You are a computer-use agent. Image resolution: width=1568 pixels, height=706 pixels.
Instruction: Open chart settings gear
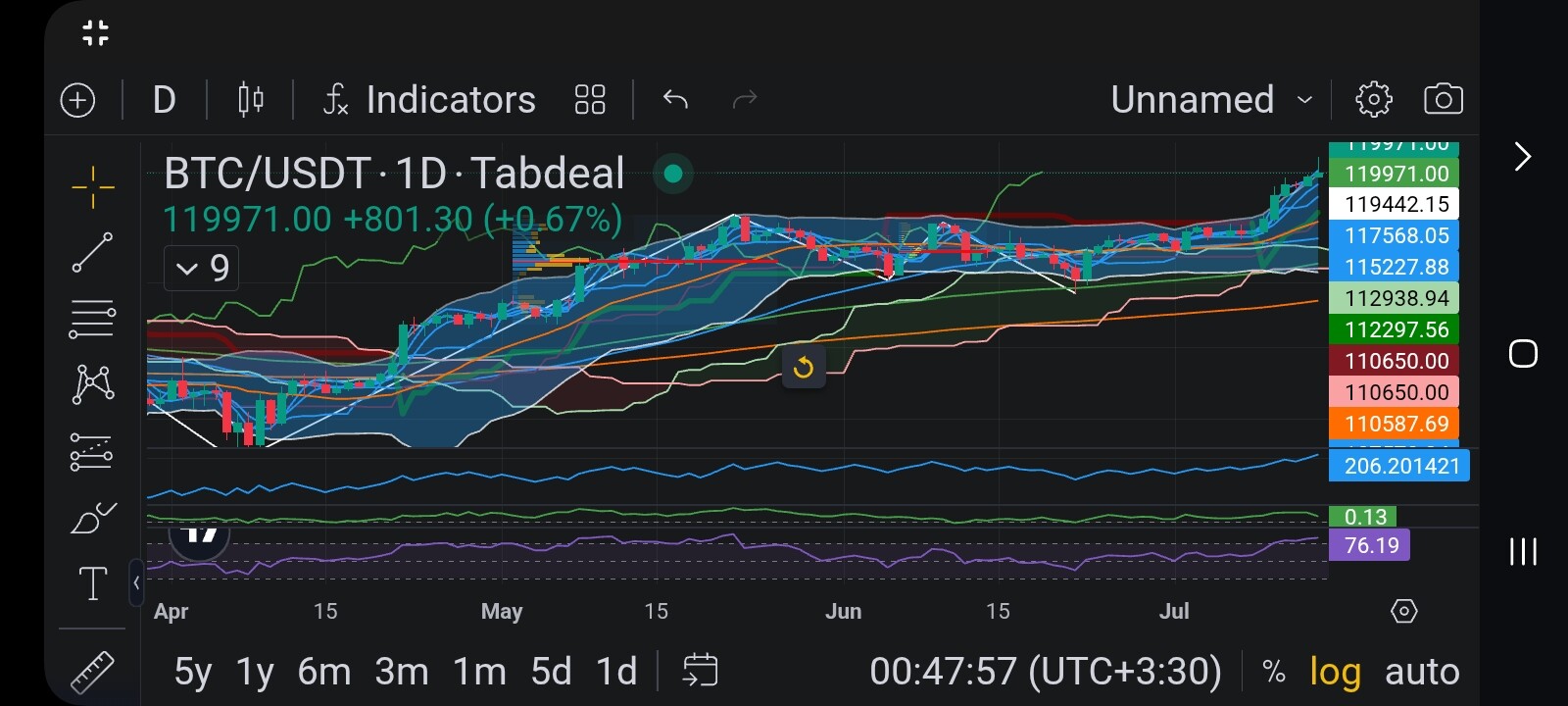(x=1373, y=99)
